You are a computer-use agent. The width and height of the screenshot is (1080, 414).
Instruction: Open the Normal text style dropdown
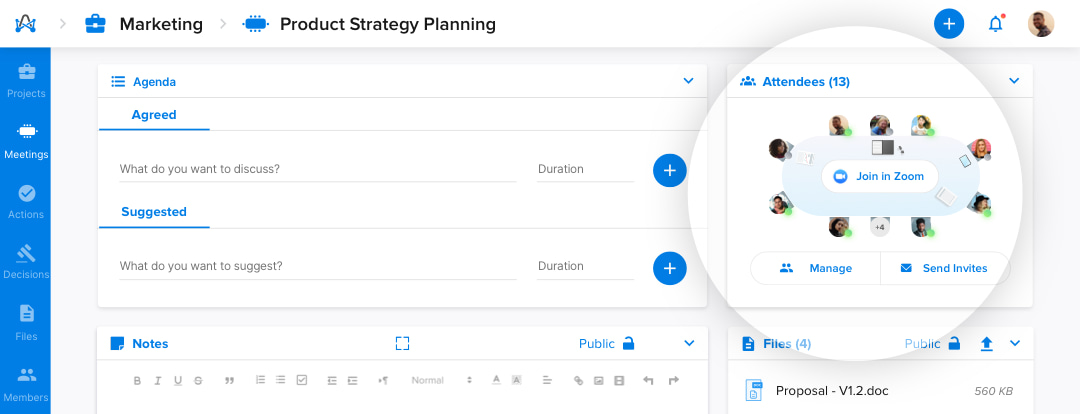point(441,380)
